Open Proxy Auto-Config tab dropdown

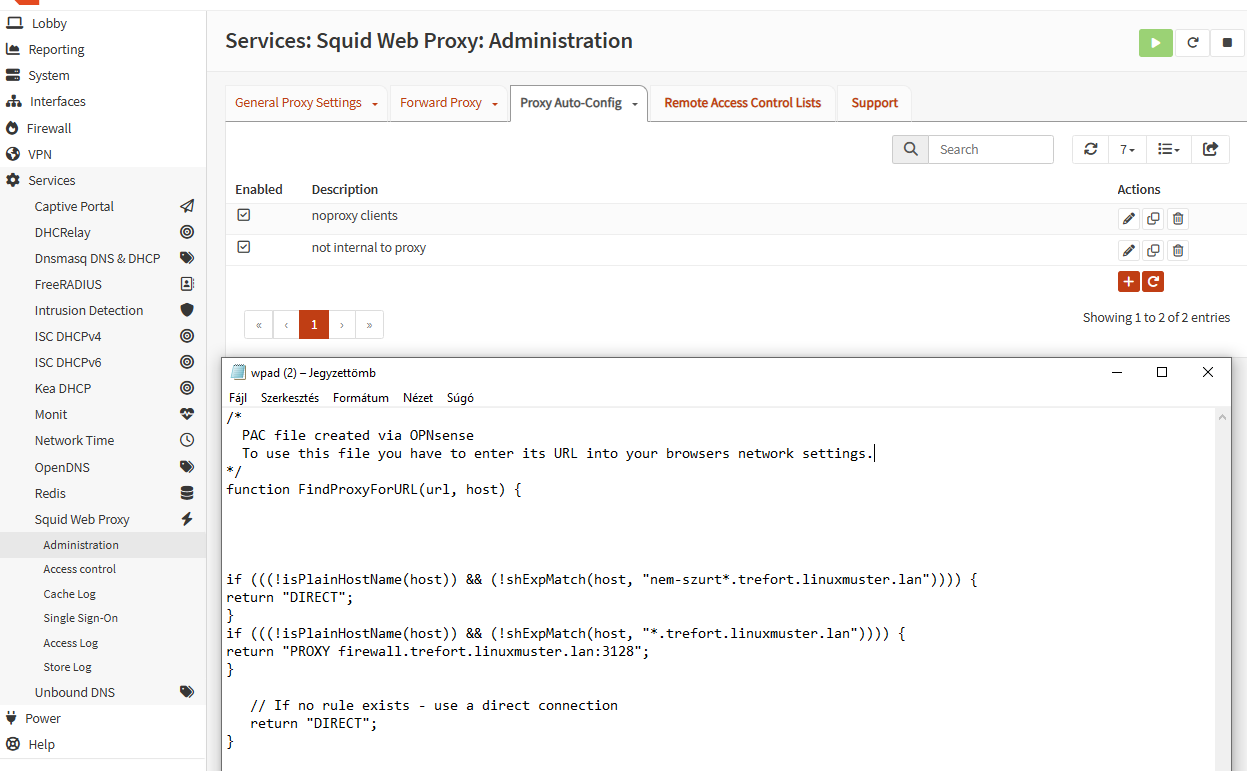(x=634, y=104)
